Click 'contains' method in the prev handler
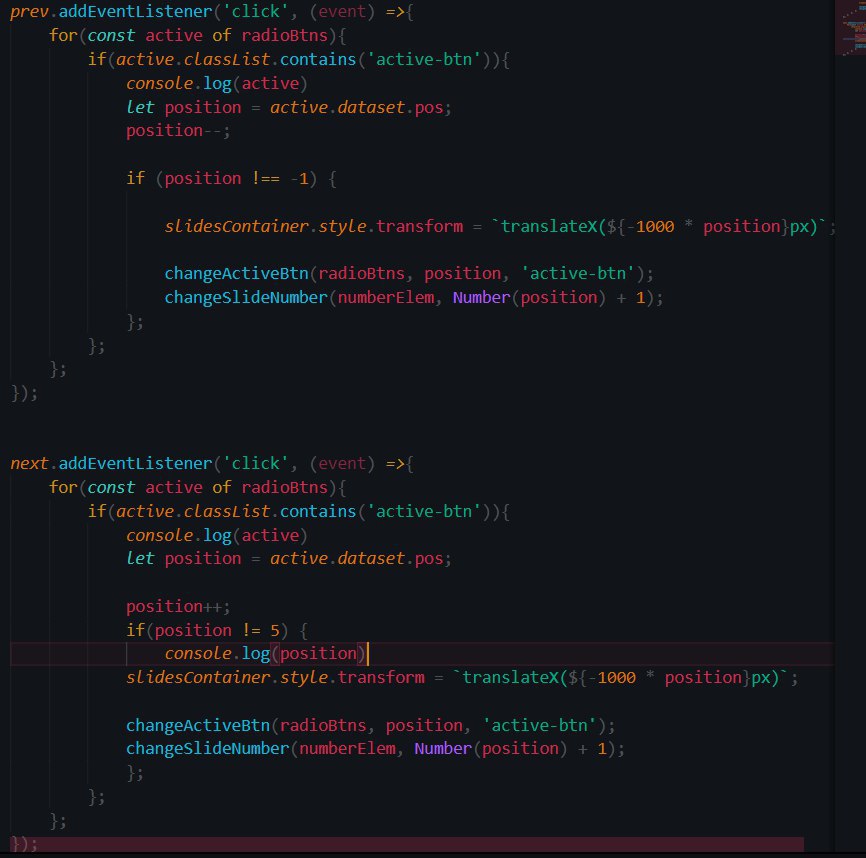The height and width of the screenshot is (858, 866). (x=318, y=59)
